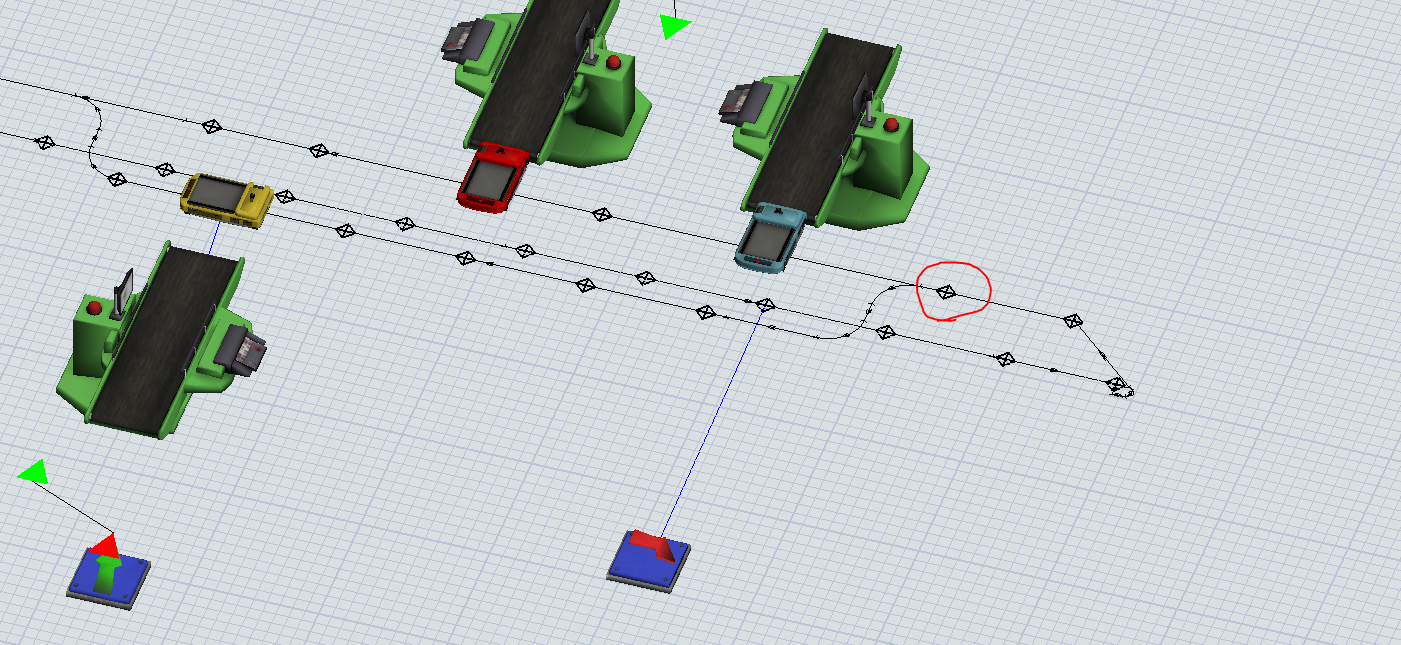Select the blue sink pad with red arrow
The height and width of the screenshot is (645, 1401).
coord(648,557)
